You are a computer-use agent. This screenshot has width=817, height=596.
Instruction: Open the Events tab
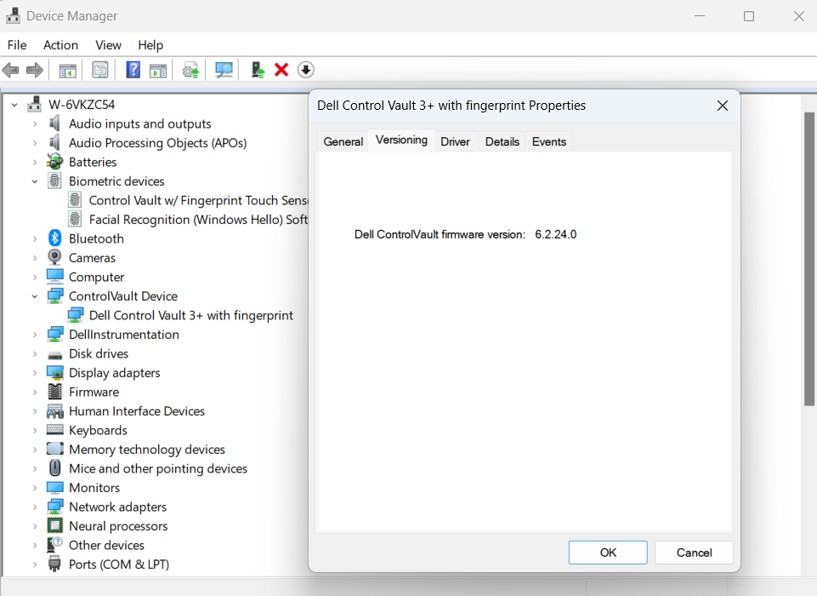coord(548,141)
